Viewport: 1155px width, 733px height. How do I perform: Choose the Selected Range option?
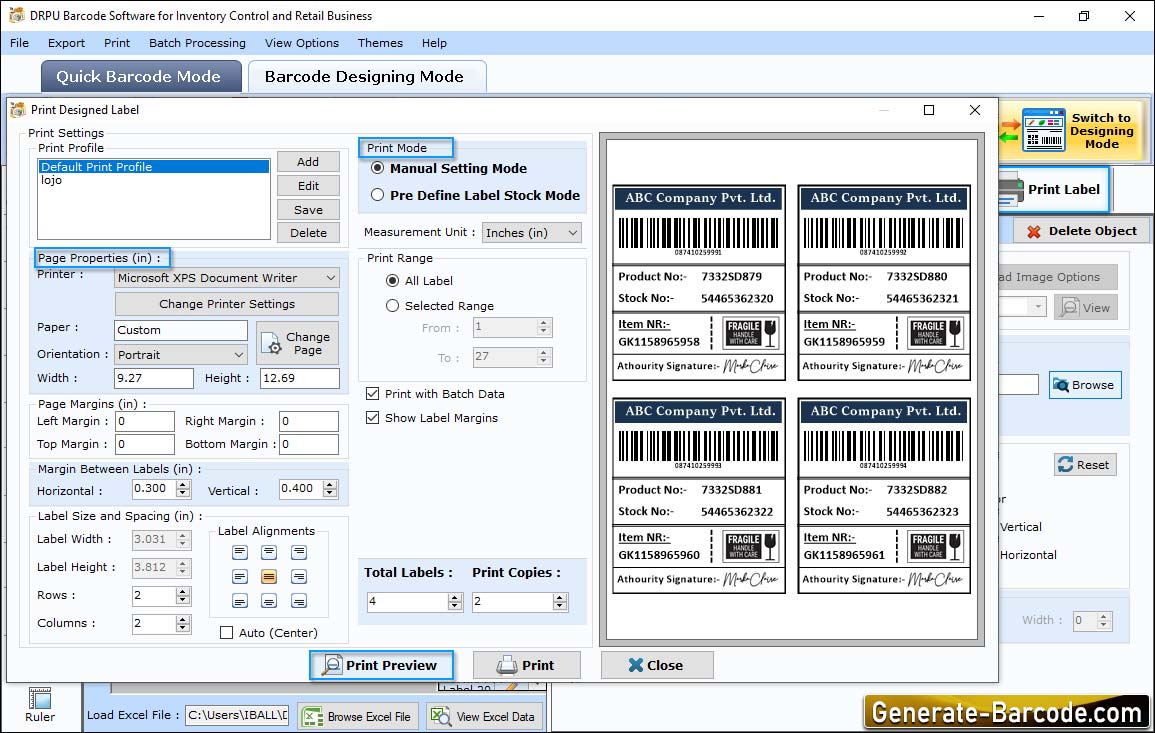[x=393, y=306]
